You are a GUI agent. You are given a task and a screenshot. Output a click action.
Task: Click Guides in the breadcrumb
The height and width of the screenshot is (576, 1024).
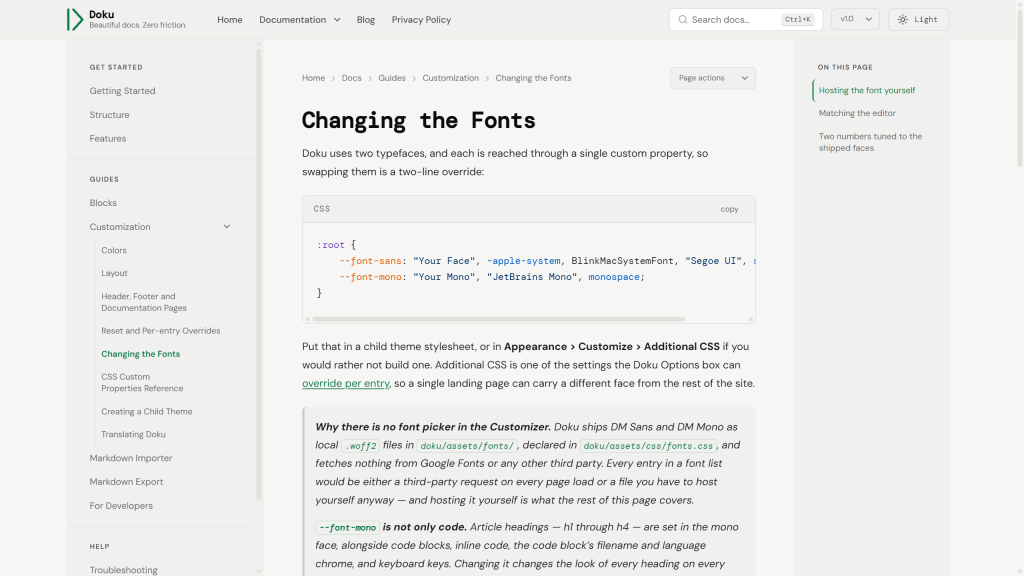point(392,78)
